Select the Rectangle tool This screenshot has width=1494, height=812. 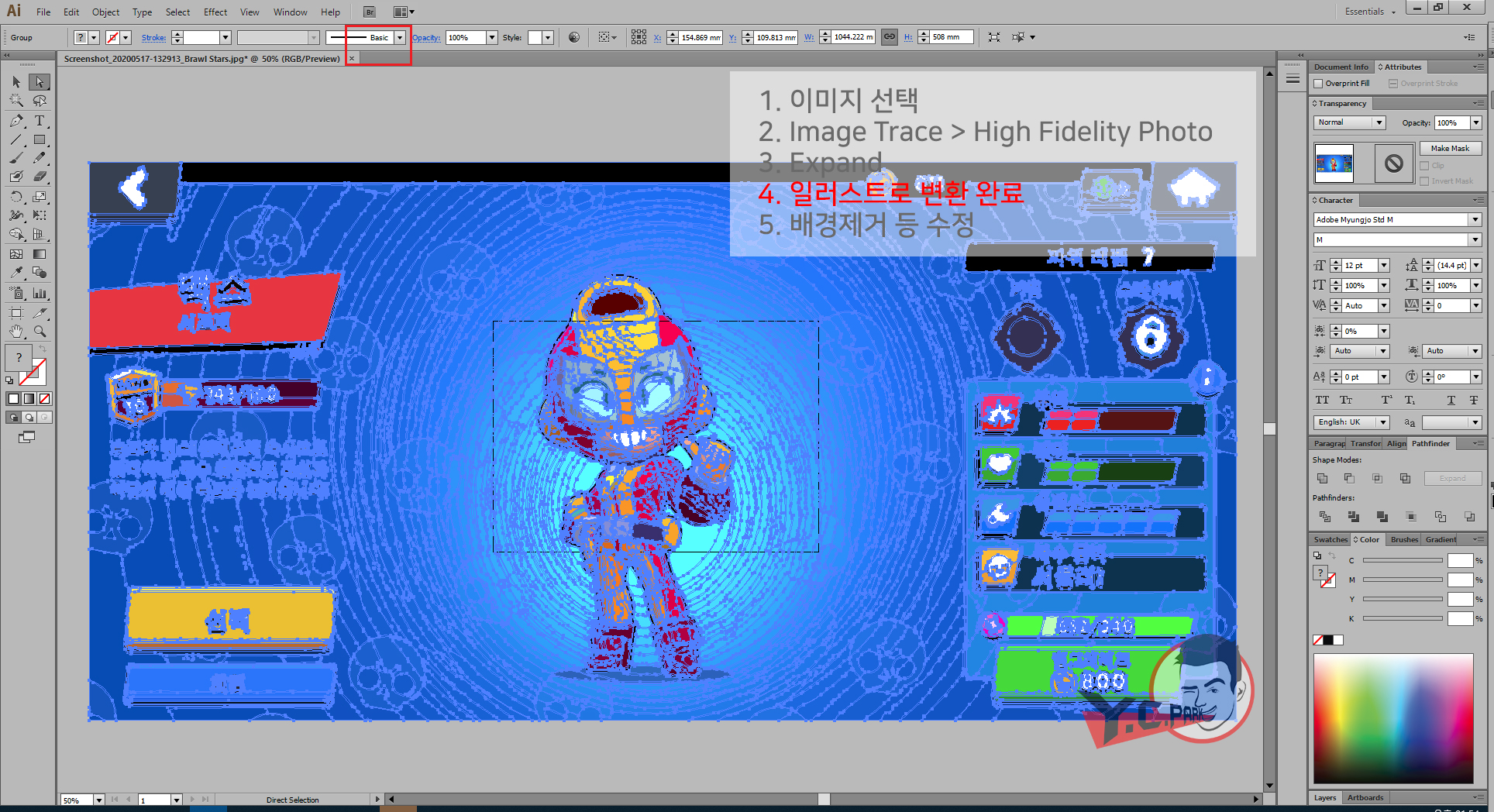(40, 140)
